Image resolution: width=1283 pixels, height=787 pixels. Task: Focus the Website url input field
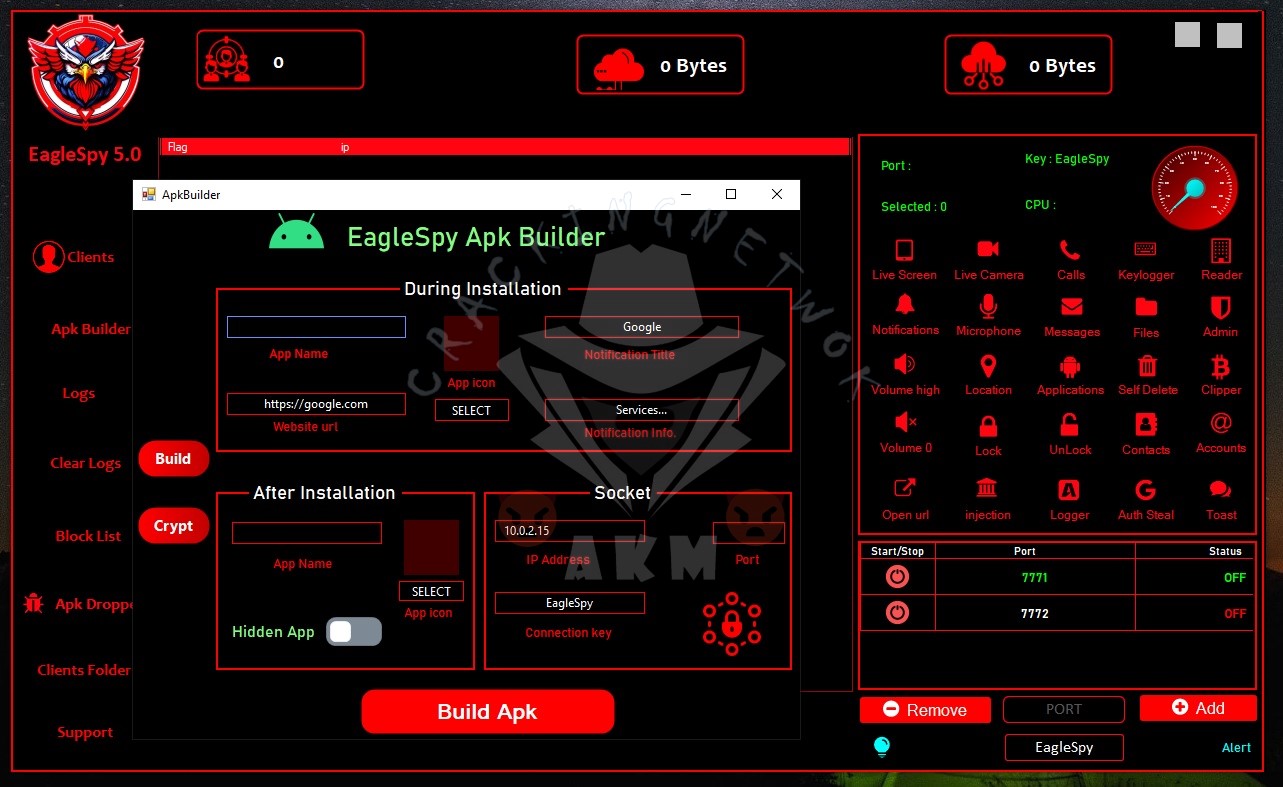pyautogui.click(x=316, y=404)
